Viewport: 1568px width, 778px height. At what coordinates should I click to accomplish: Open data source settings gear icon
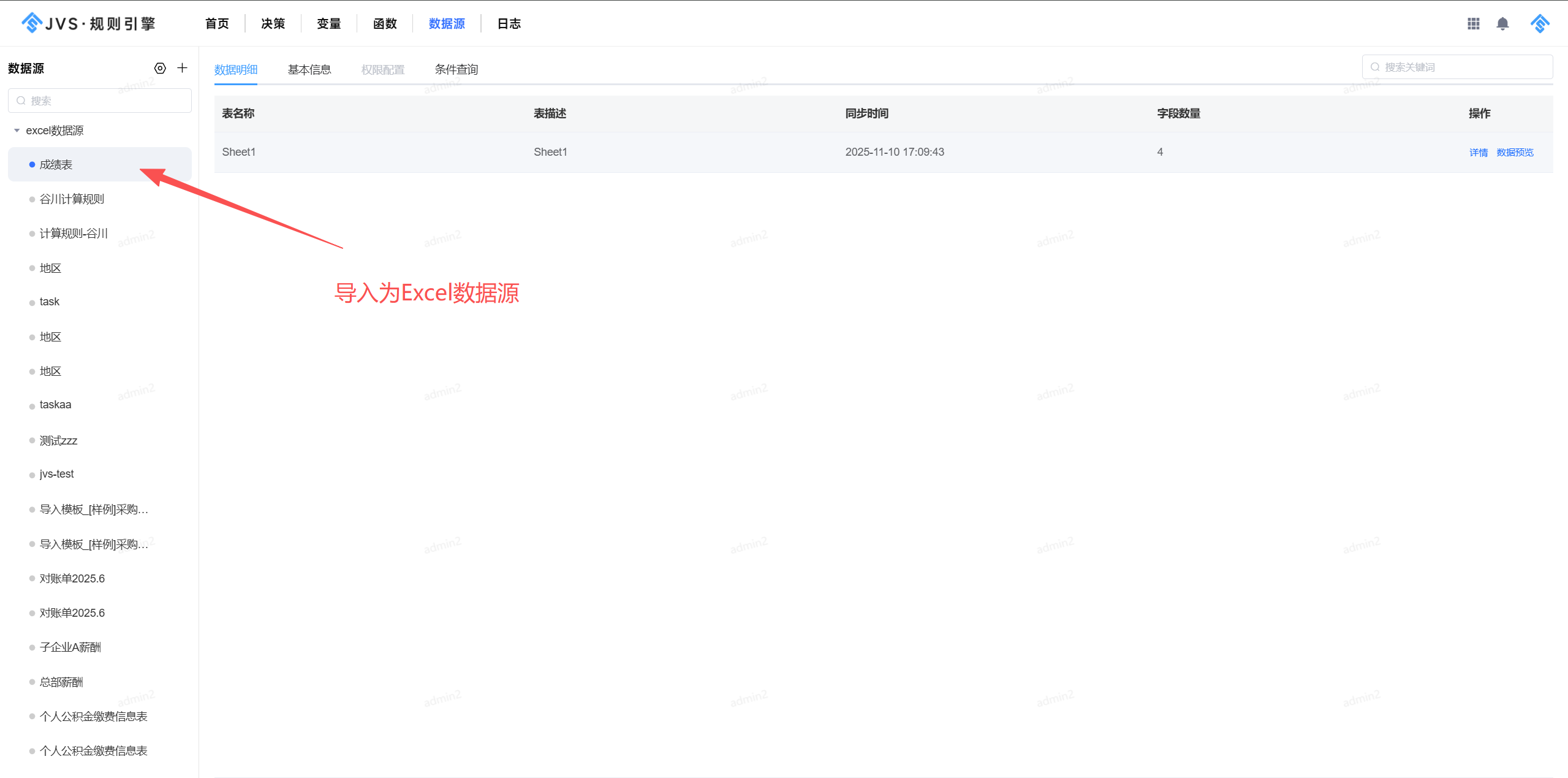click(160, 68)
